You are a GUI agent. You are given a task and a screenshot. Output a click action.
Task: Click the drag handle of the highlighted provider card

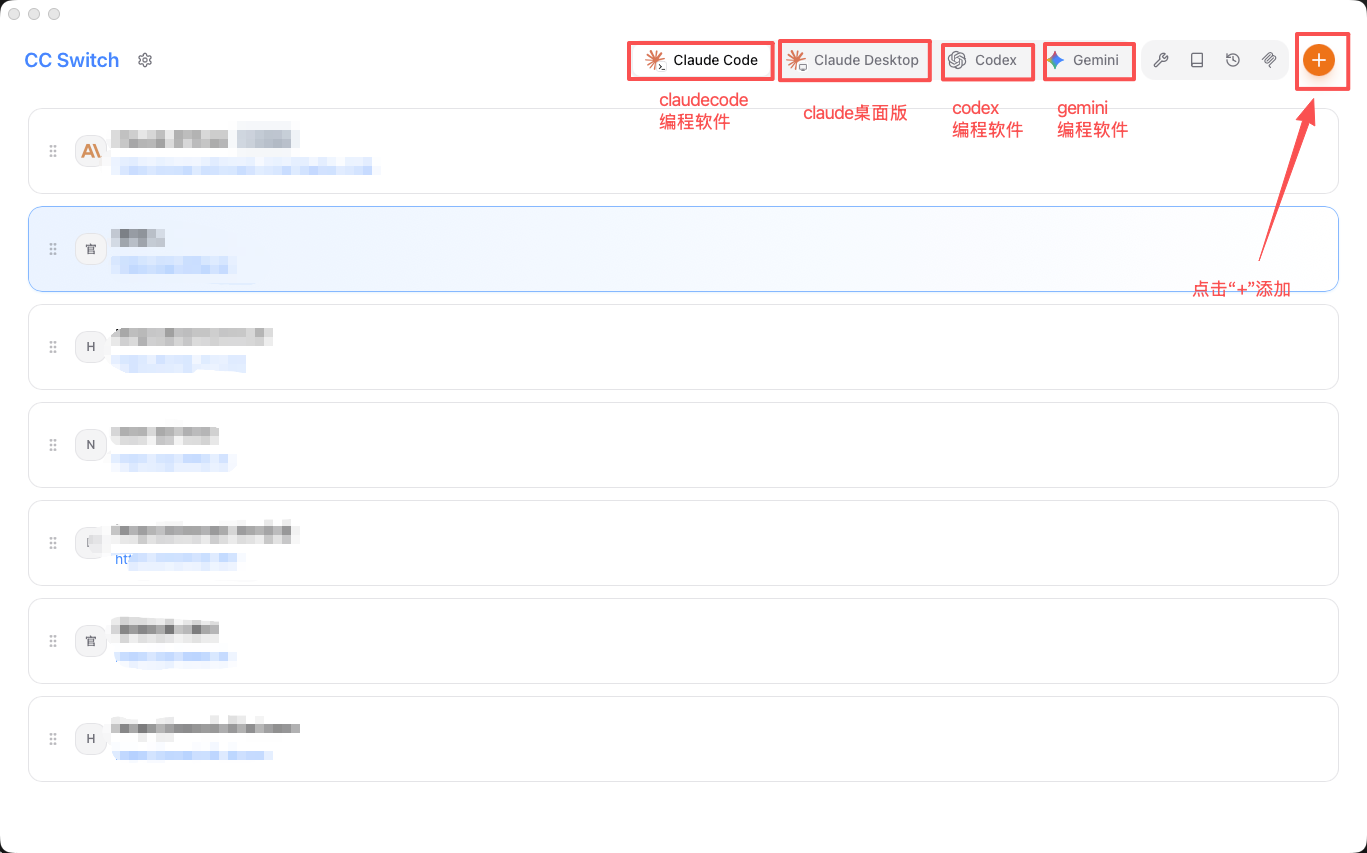click(x=53, y=249)
